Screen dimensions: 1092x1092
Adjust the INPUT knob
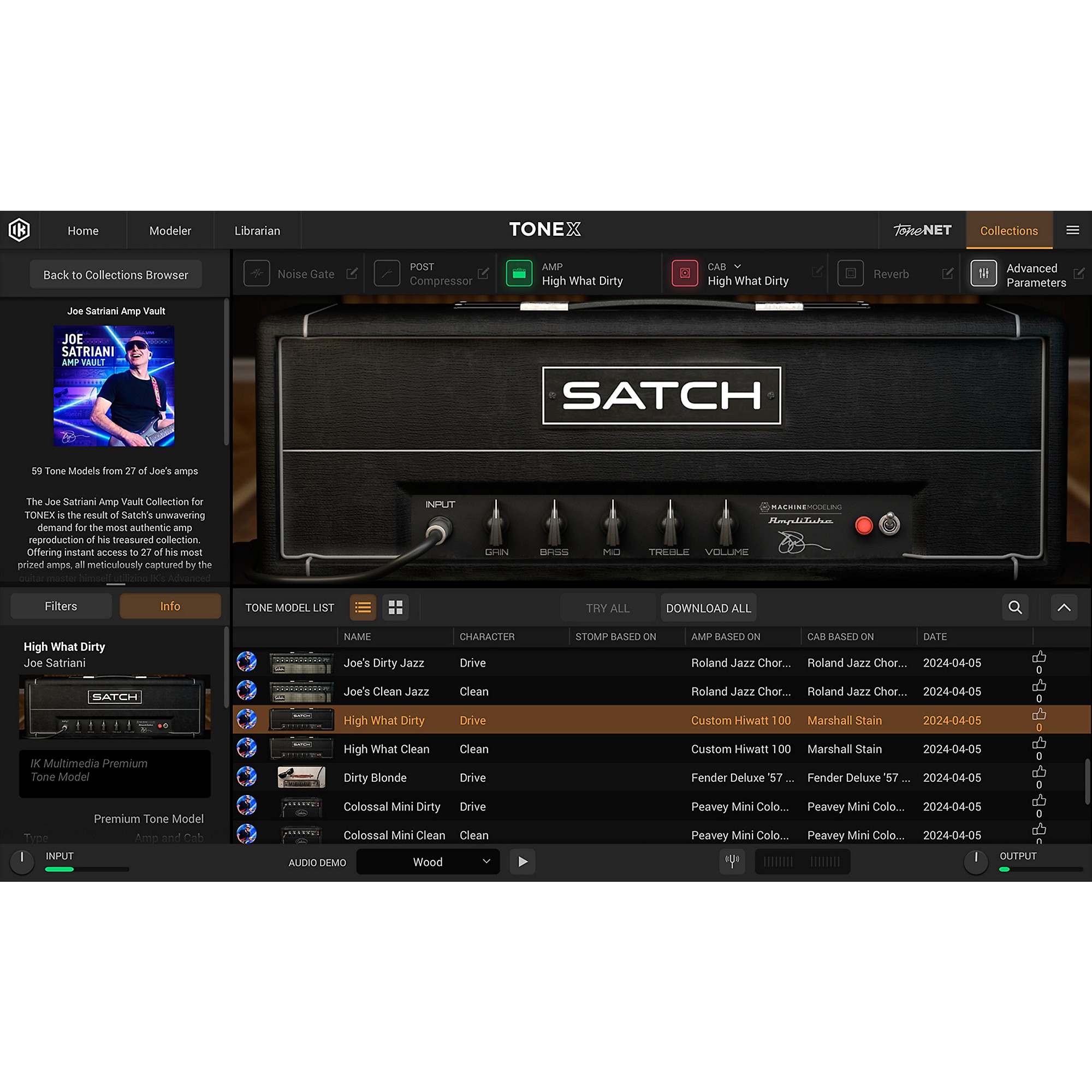[22, 862]
